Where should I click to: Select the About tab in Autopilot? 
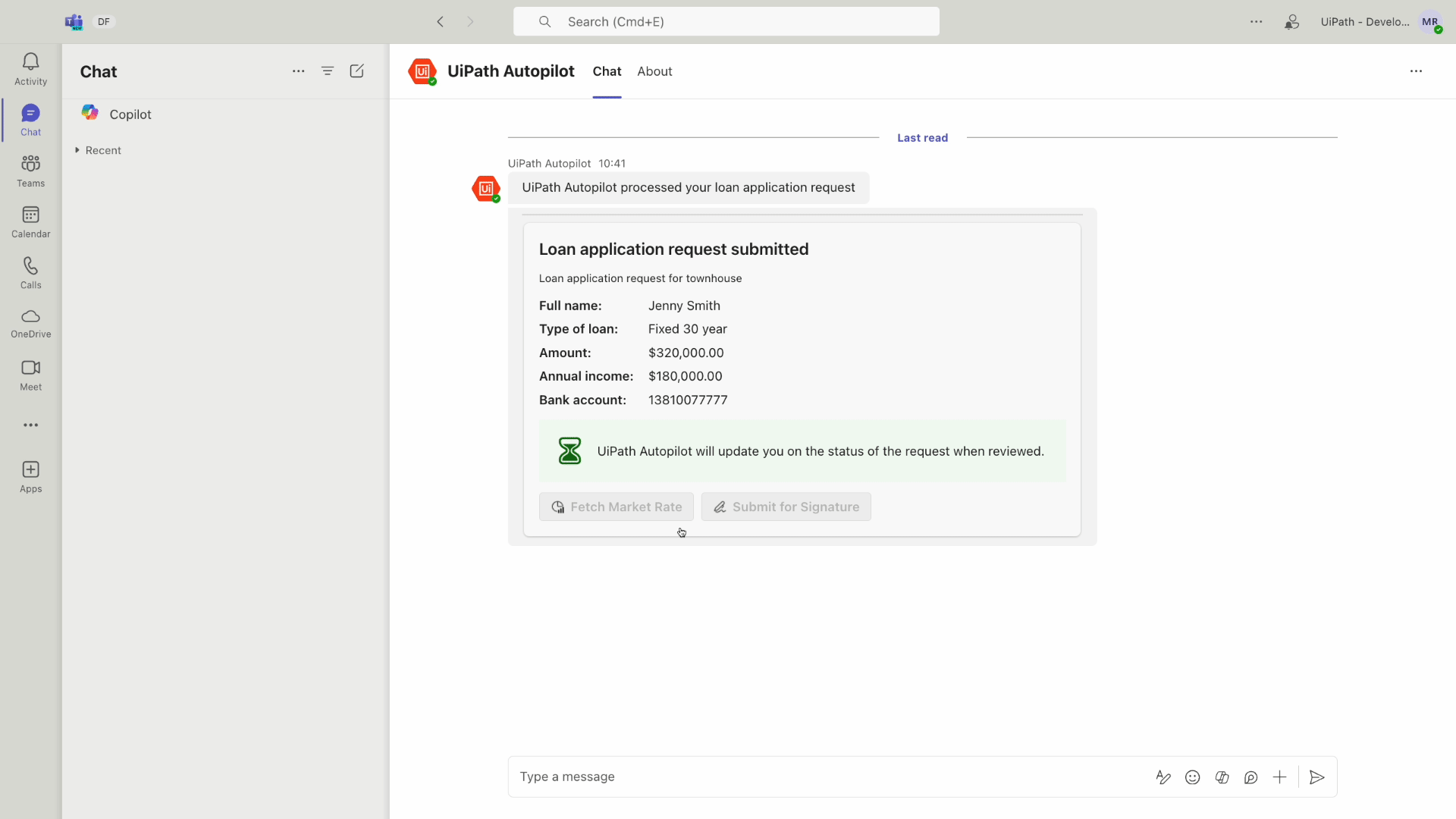655,71
